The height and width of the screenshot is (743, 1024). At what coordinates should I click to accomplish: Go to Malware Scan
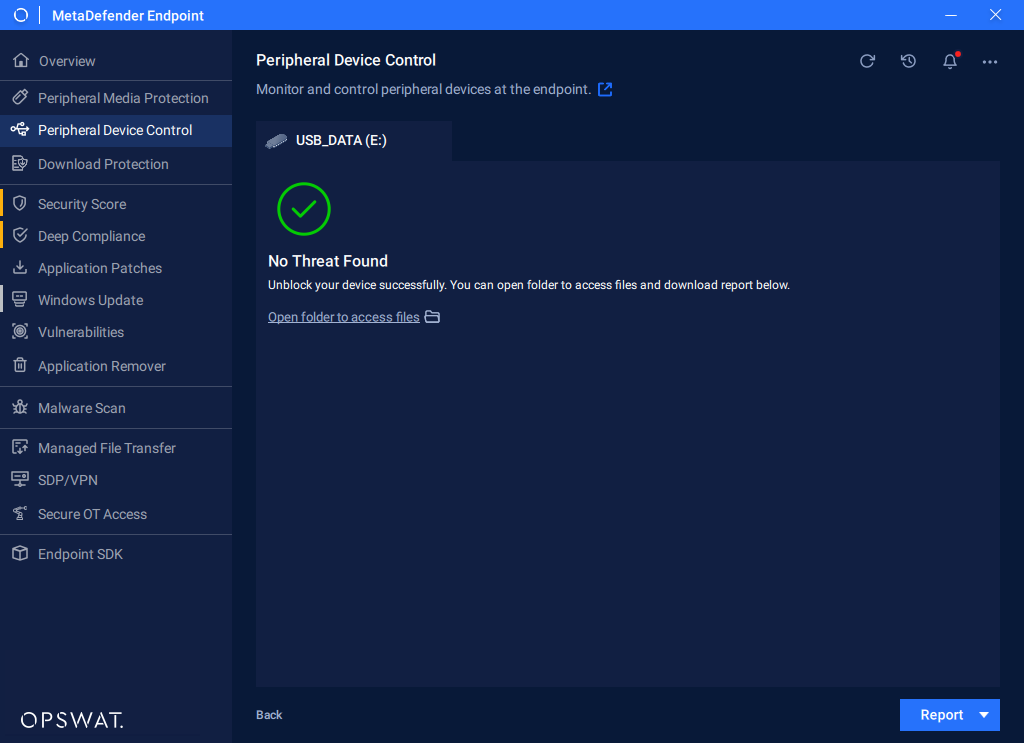(x=116, y=407)
